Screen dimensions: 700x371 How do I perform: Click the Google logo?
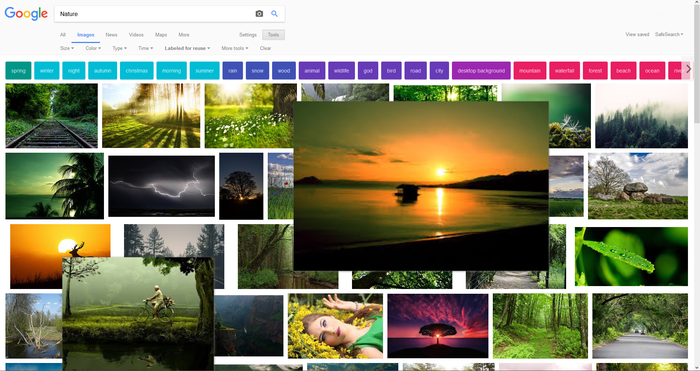[x=26, y=14]
